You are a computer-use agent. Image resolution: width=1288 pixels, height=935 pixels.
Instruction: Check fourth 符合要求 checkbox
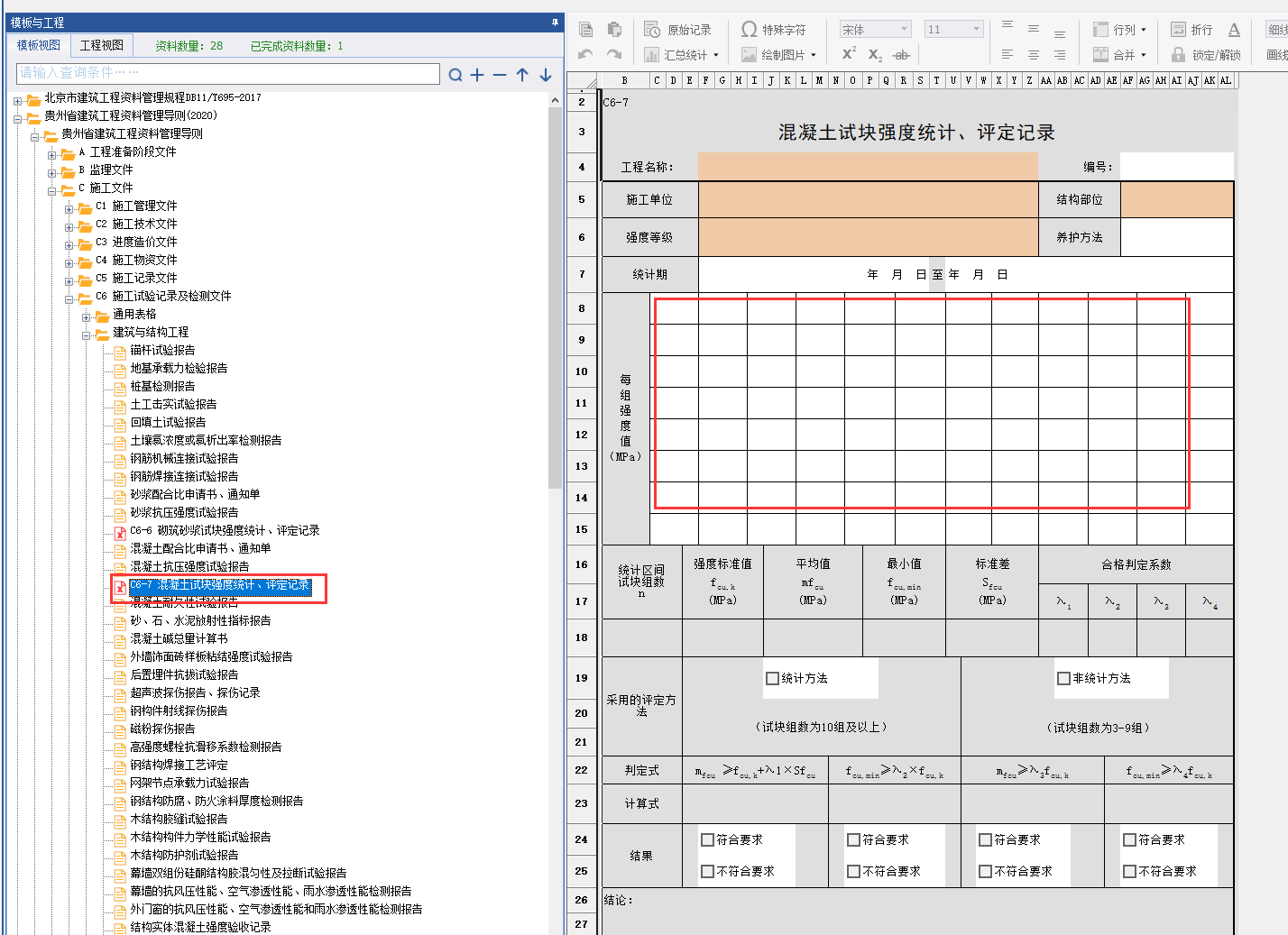coord(1129,839)
